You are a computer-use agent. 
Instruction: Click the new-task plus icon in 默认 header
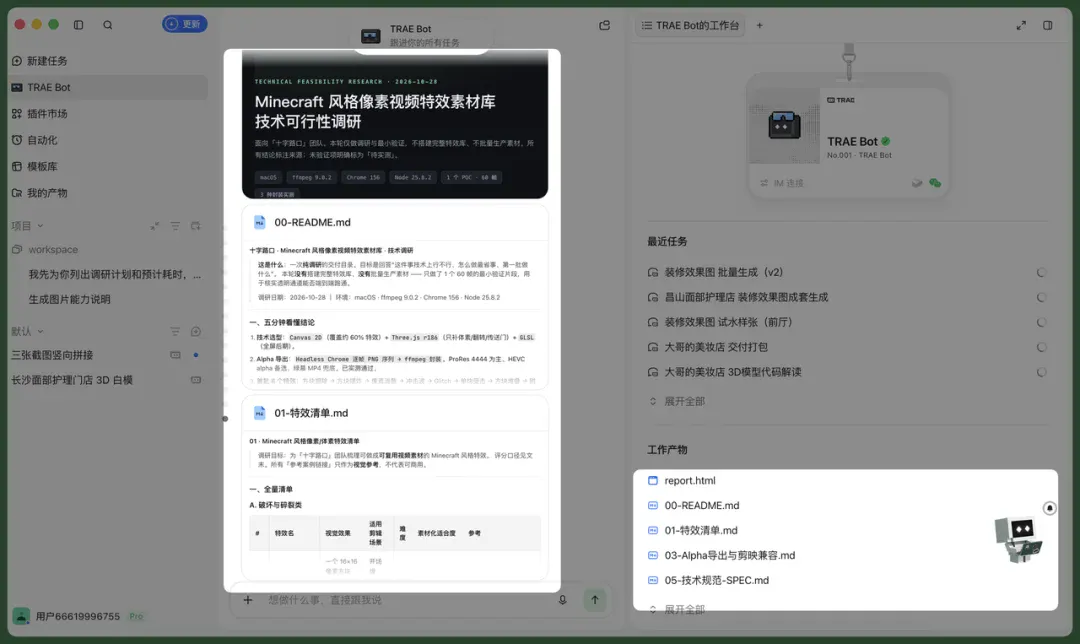tap(196, 331)
